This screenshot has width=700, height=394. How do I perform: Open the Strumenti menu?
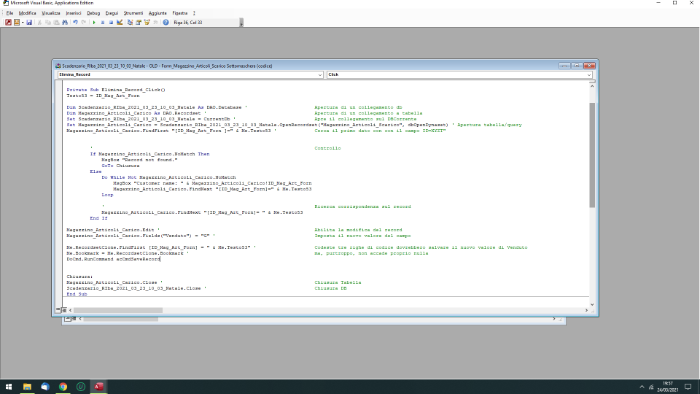[133, 13]
